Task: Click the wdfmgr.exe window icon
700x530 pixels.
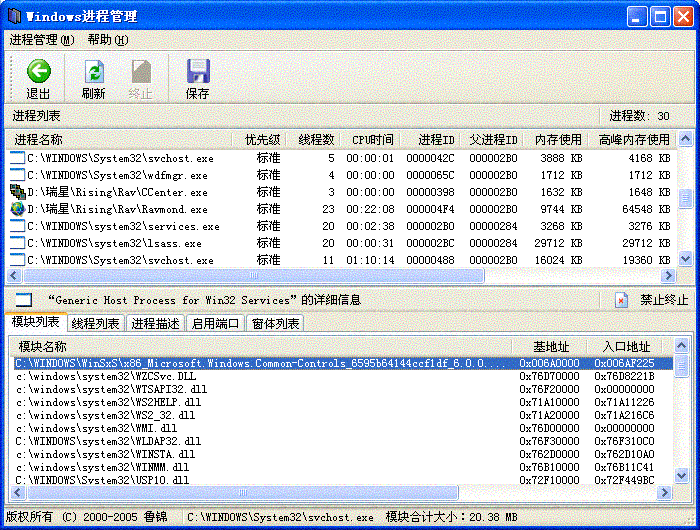Action: [x=17, y=175]
